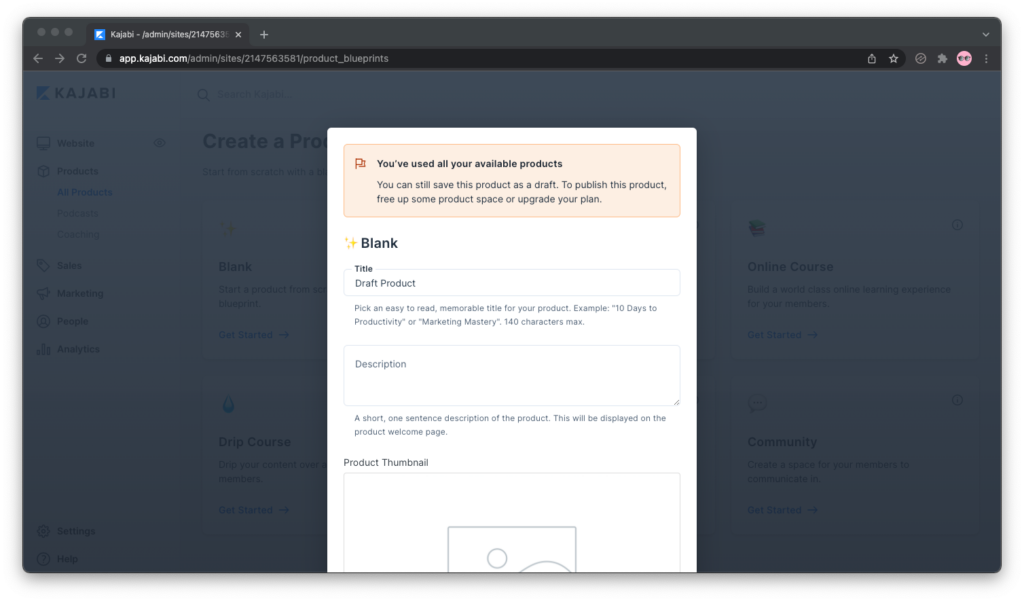The width and height of the screenshot is (1024, 601).
Task: Click the Settings gear icon
Action: point(43,531)
